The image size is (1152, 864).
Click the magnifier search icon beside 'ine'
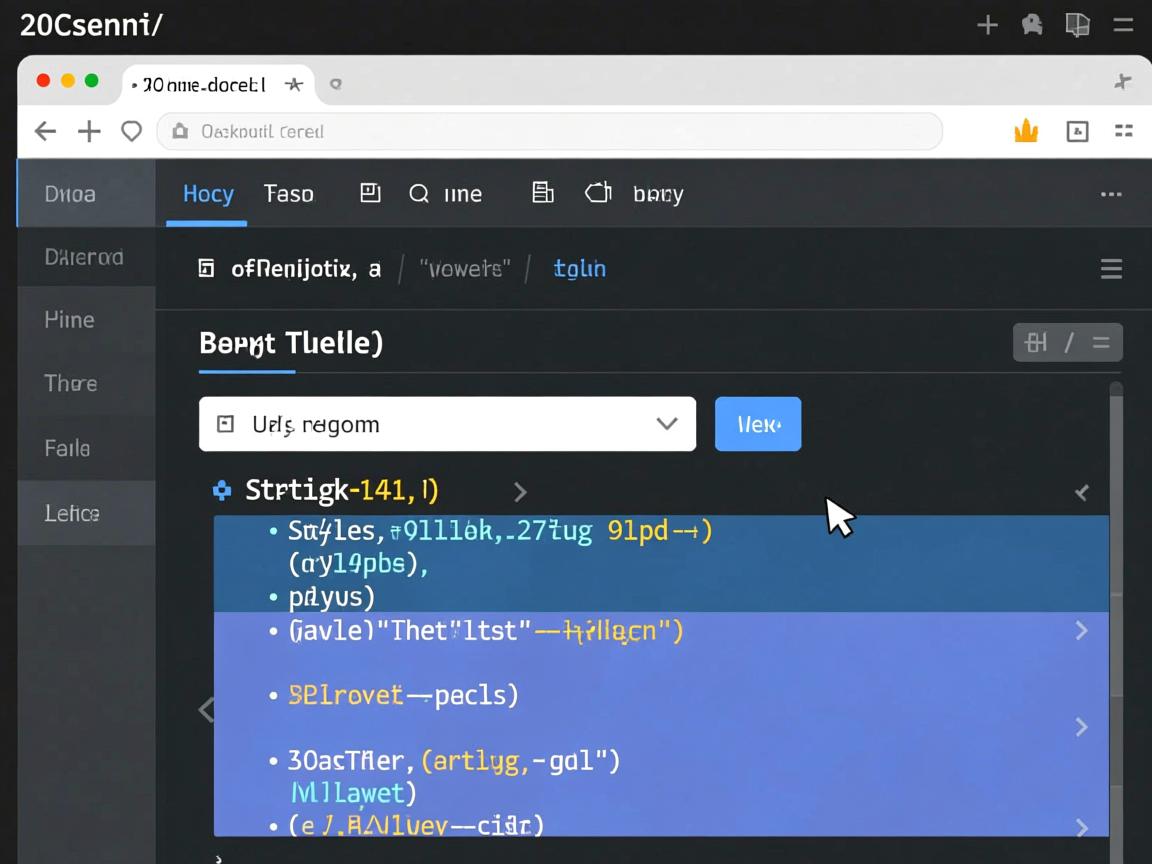point(419,194)
